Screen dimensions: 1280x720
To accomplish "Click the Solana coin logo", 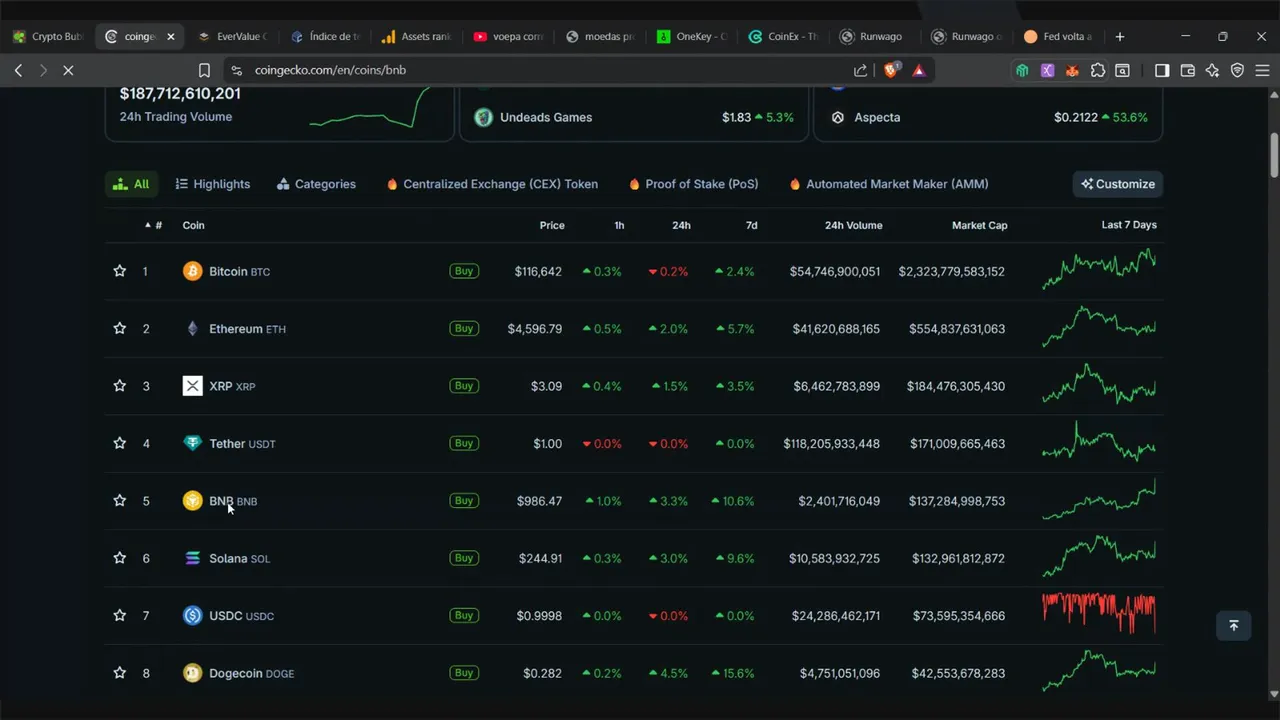I will tap(192, 558).
